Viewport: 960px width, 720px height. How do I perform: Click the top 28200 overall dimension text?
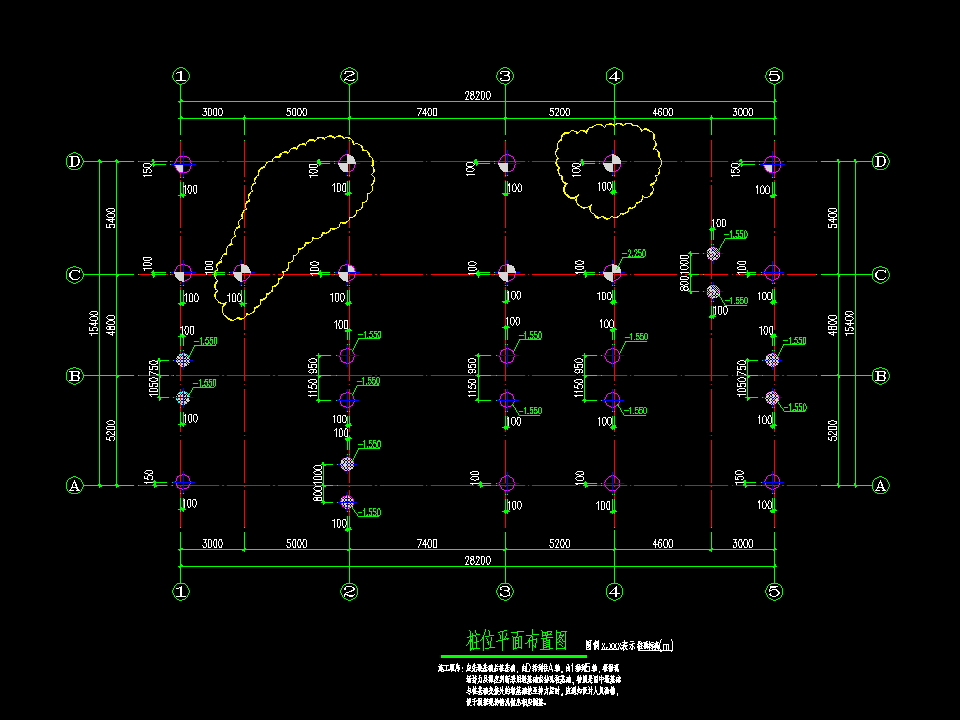477,95
